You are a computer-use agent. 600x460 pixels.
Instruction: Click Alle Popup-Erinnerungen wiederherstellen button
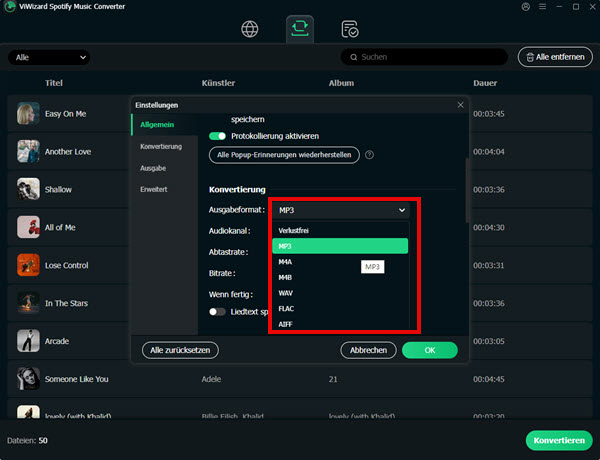(284, 155)
